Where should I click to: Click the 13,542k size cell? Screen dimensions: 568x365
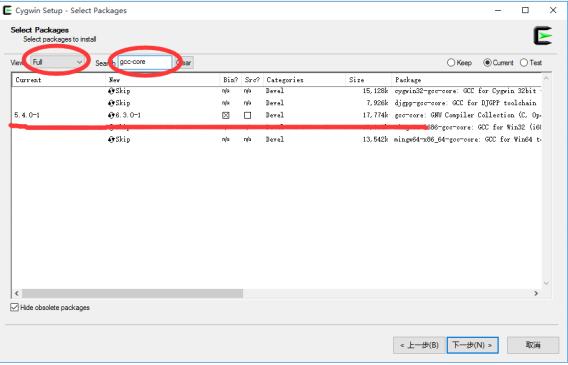375,139
